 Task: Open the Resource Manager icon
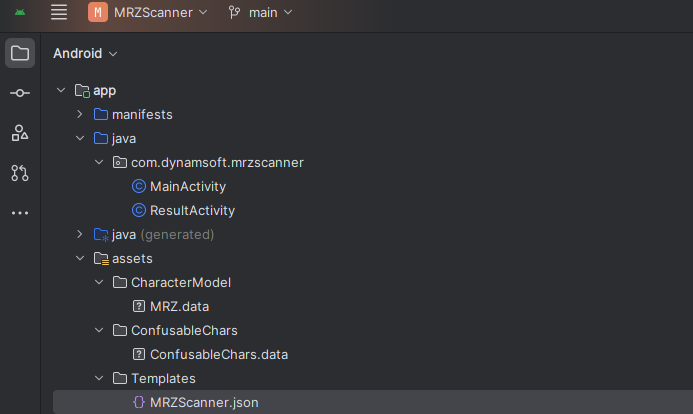coord(20,133)
